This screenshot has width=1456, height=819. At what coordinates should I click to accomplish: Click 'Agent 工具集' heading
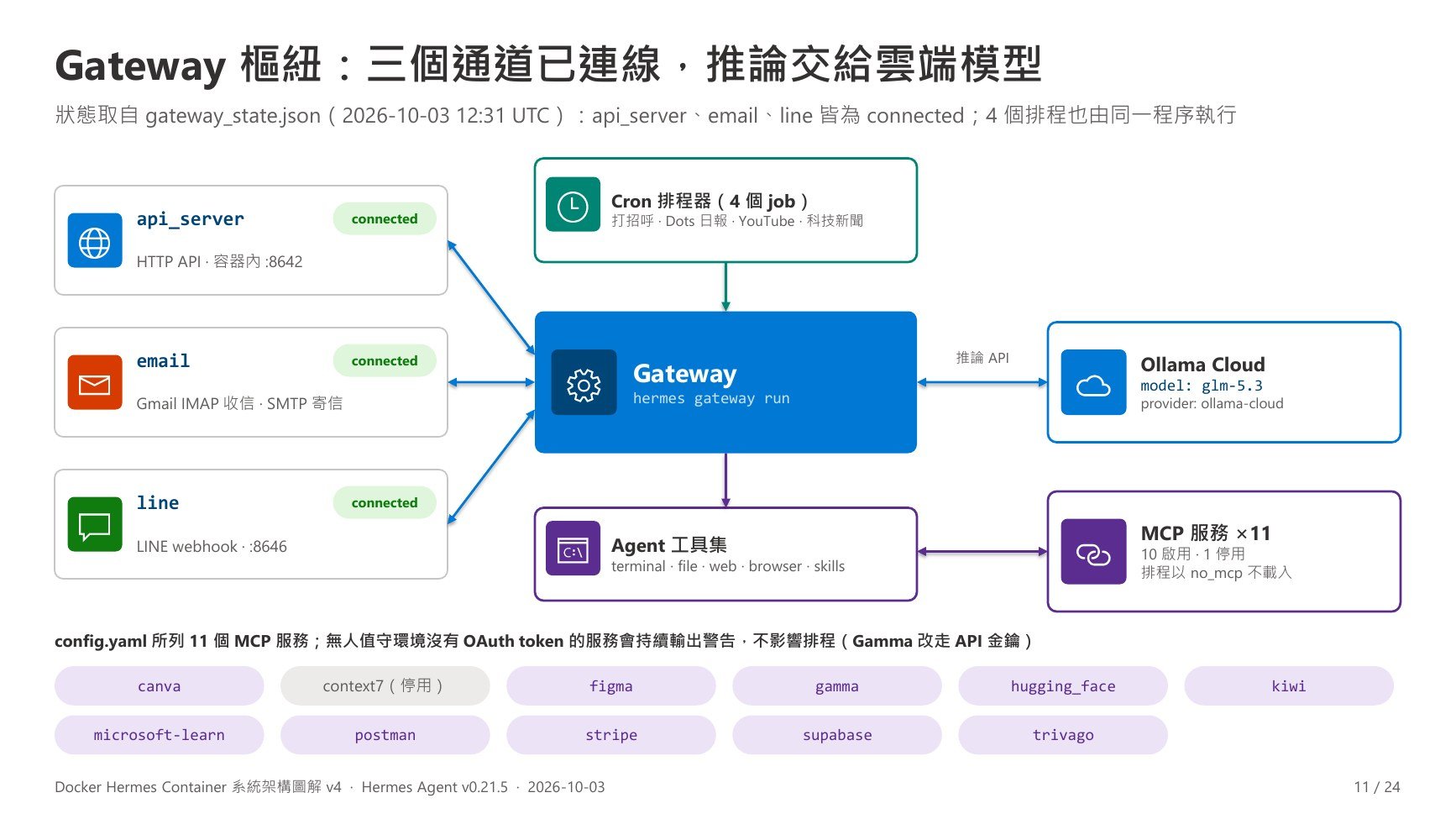[669, 545]
